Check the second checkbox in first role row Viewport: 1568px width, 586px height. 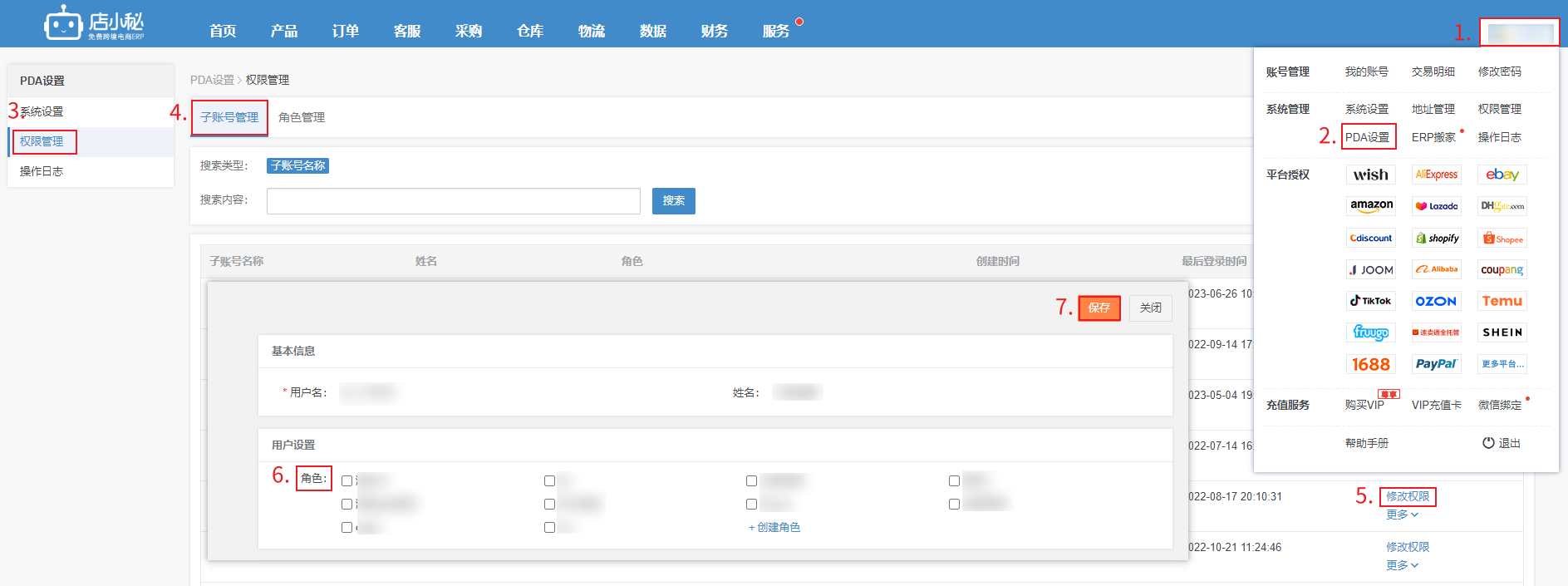[549, 481]
